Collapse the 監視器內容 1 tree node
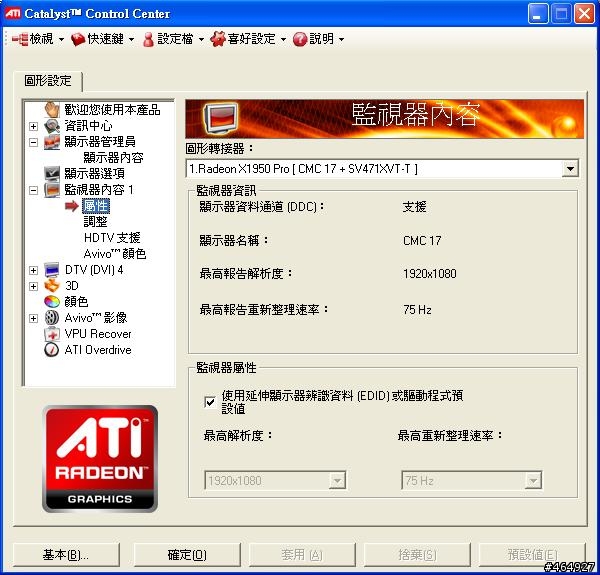600x575 pixels. pyautogui.click(x=34, y=190)
